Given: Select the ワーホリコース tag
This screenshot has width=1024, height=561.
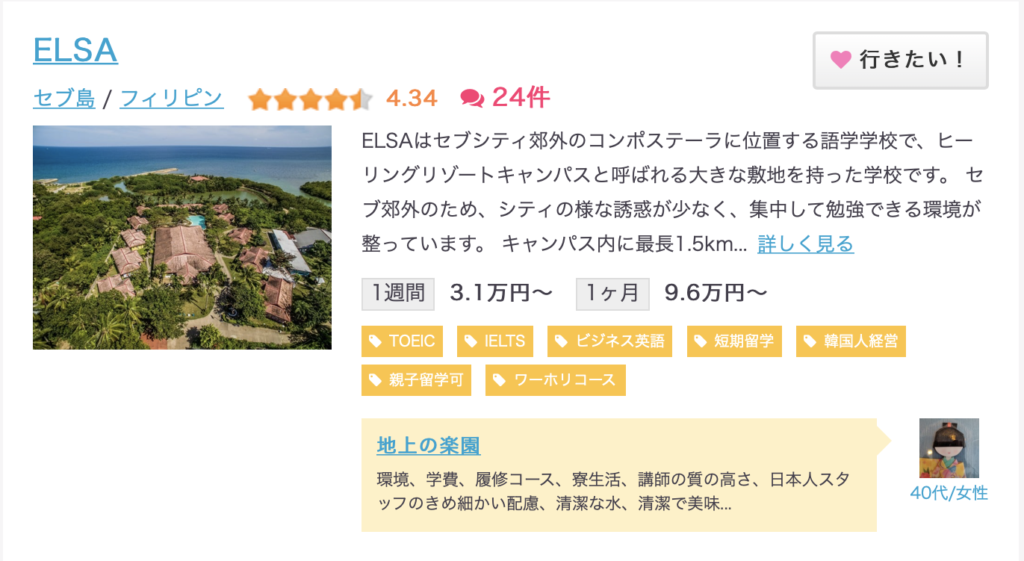Looking at the screenshot, I should [x=555, y=380].
